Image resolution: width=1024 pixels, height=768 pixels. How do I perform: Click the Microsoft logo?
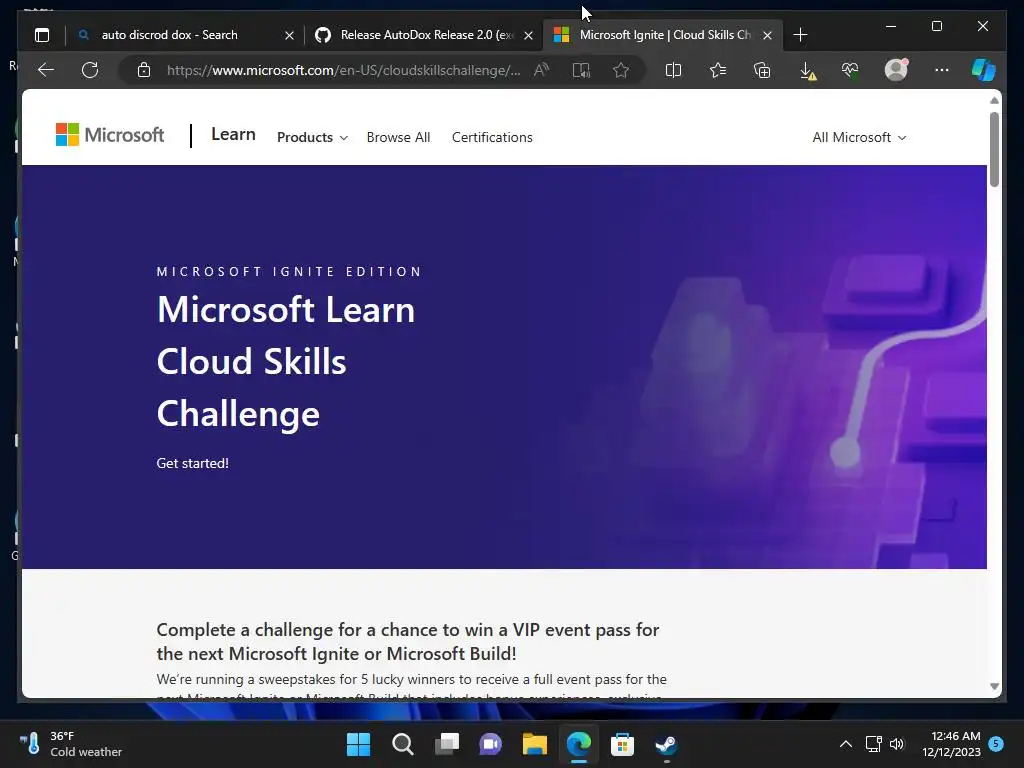pos(110,135)
